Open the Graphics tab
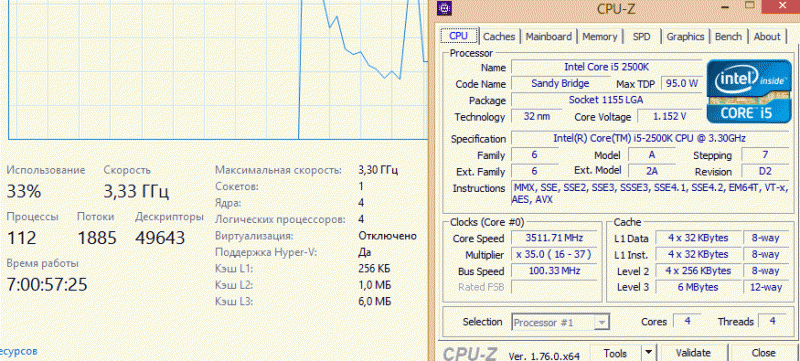Screen dimensions: 800x361 (685, 36)
